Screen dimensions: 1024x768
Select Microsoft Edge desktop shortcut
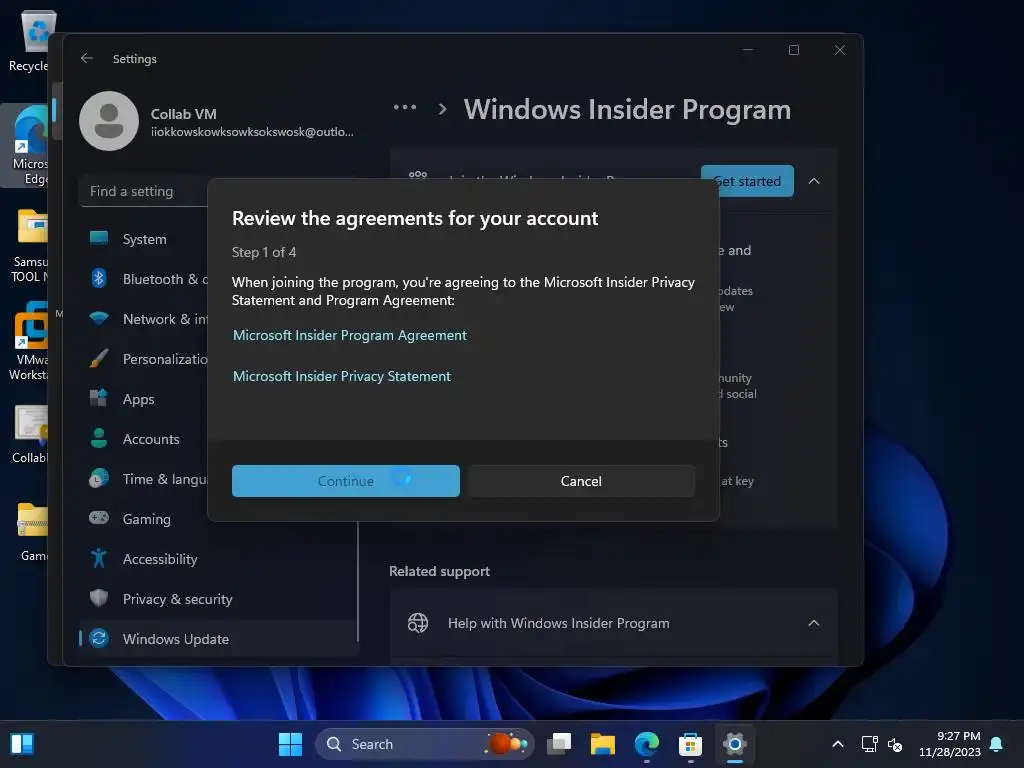coord(26,146)
